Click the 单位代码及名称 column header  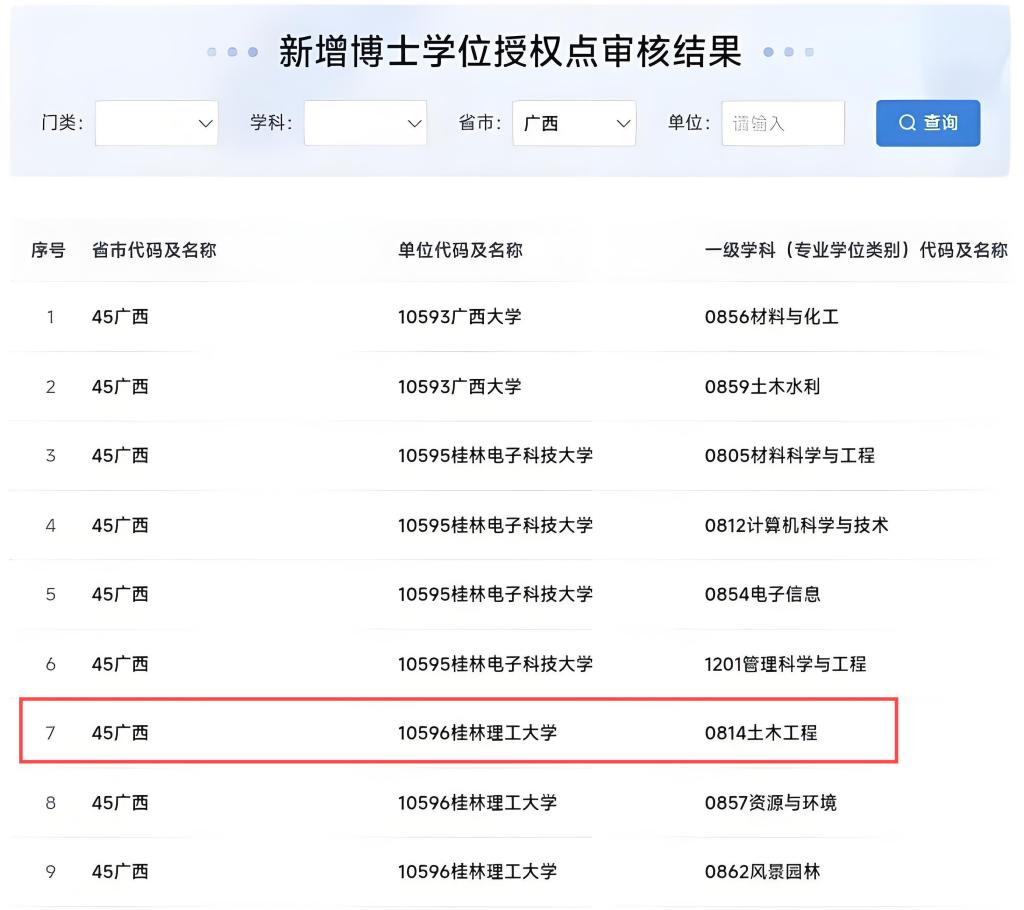[460, 250]
